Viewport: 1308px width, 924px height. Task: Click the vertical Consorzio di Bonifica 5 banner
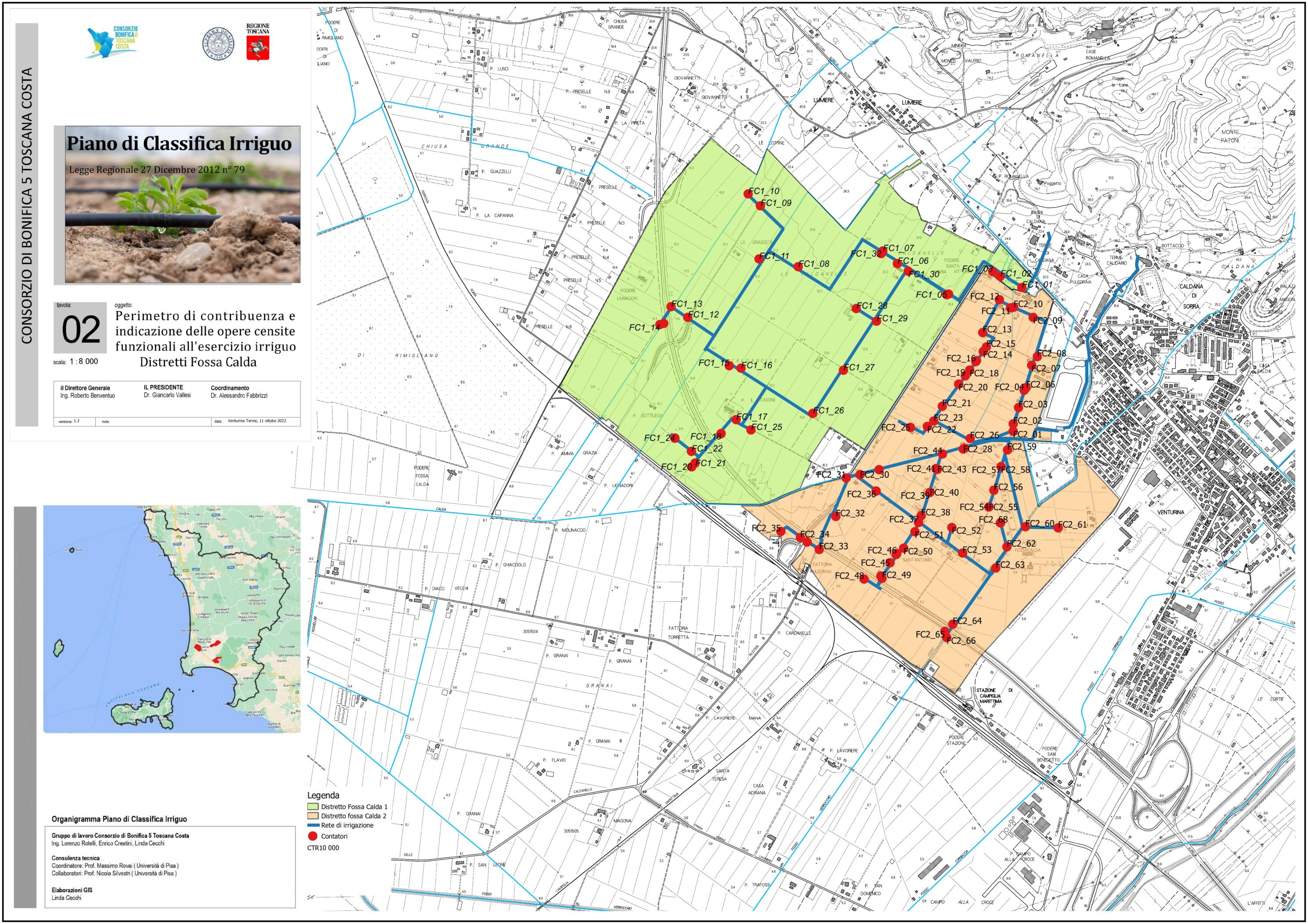click(26, 205)
